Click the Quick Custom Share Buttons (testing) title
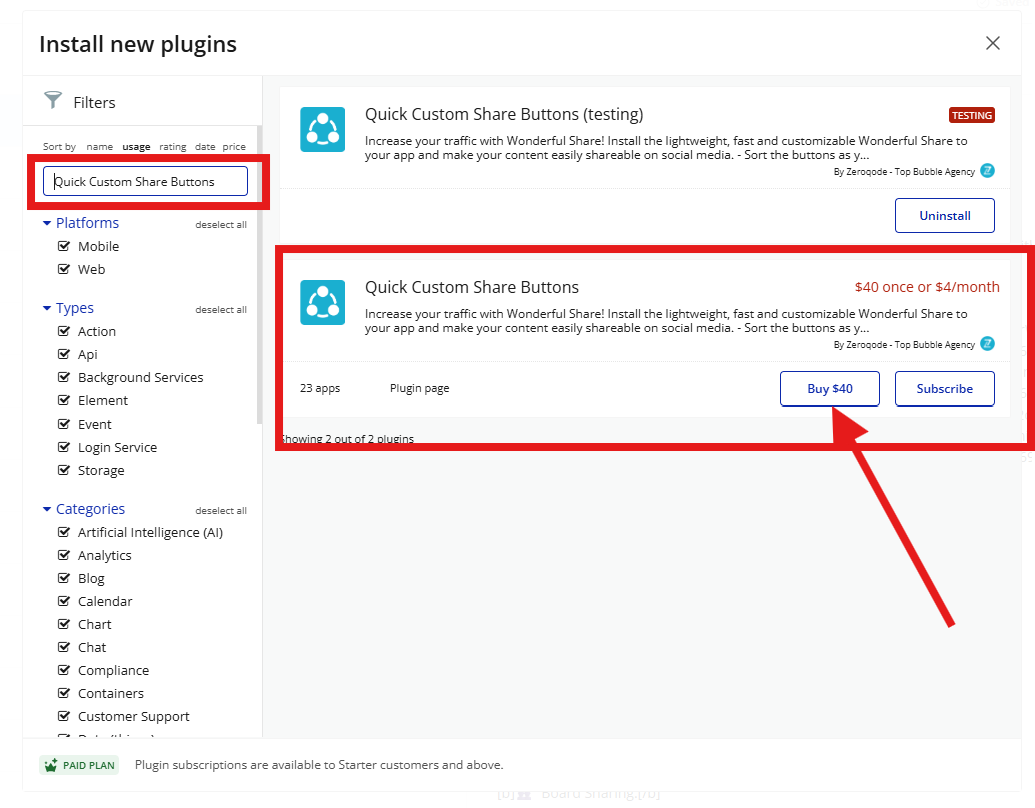The width and height of the screenshot is (1035, 808). pos(504,114)
